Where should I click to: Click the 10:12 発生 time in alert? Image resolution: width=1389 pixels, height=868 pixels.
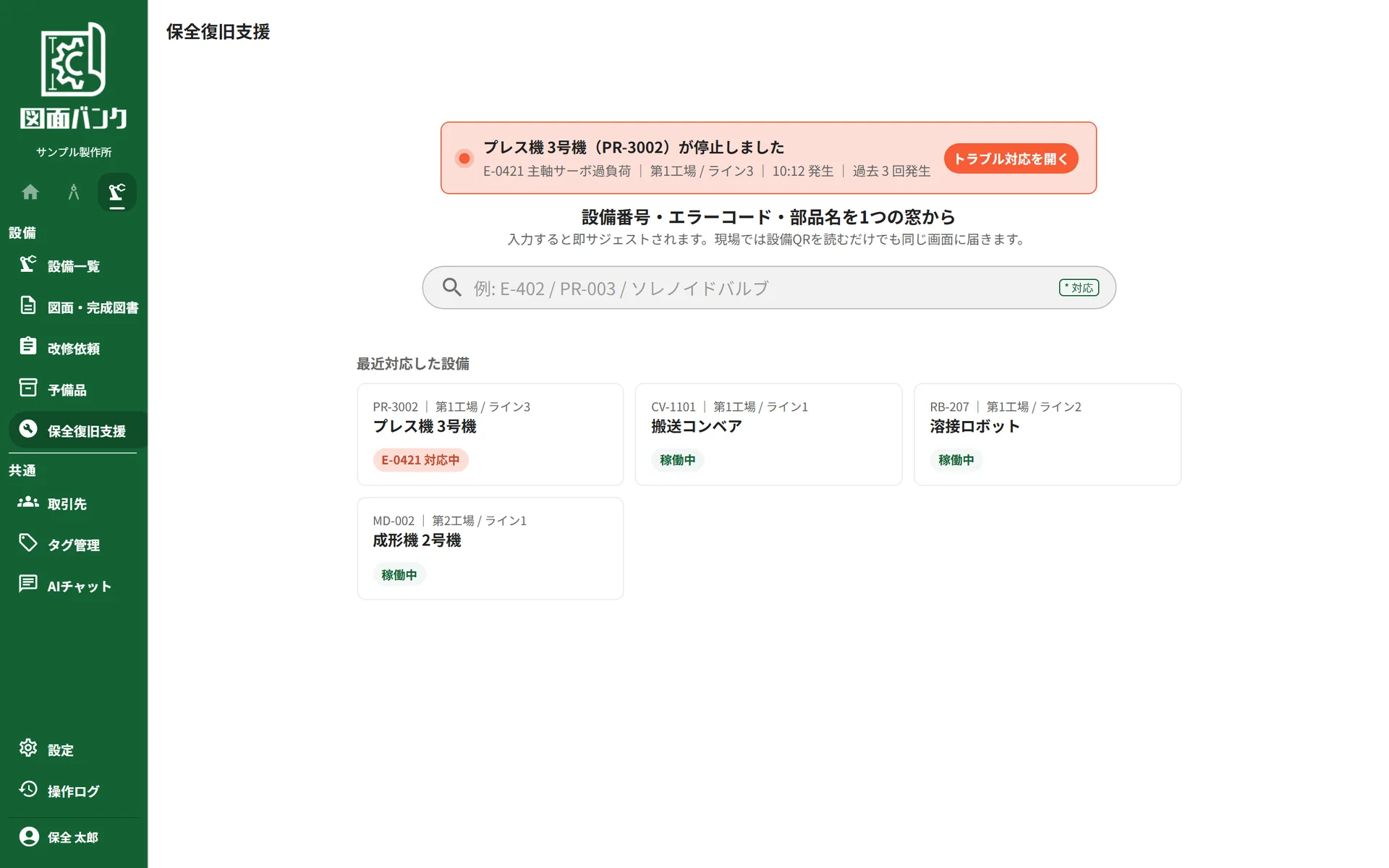pyautogui.click(x=802, y=171)
